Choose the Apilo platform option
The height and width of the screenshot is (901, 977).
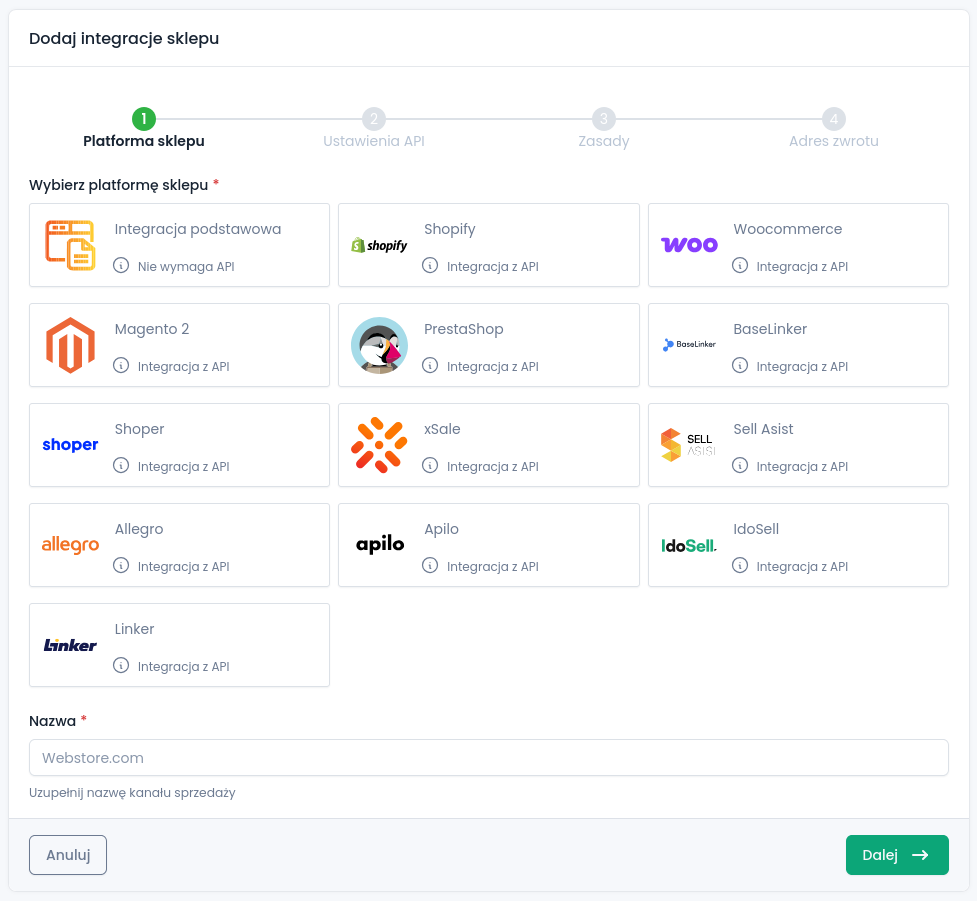click(488, 545)
